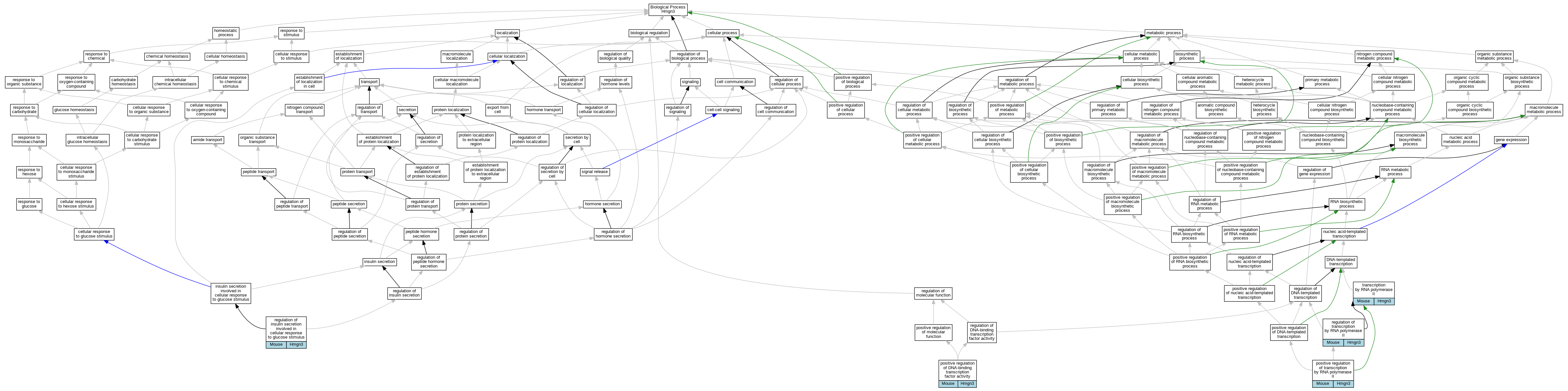
Task: Click 'nucleobase-containing compound biosynthetic process' node
Action: (x=1323, y=139)
